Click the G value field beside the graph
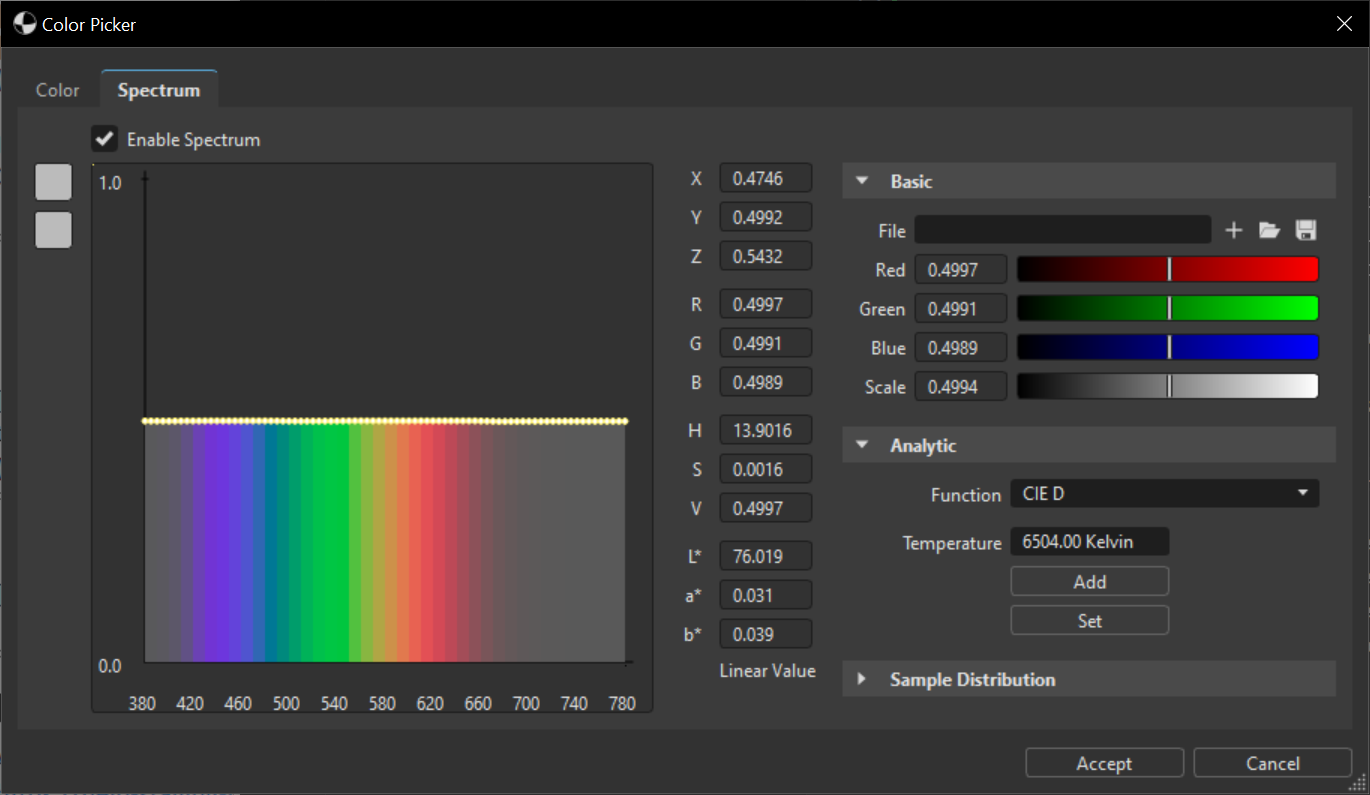Viewport: 1370px width, 795px height. [x=766, y=343]
